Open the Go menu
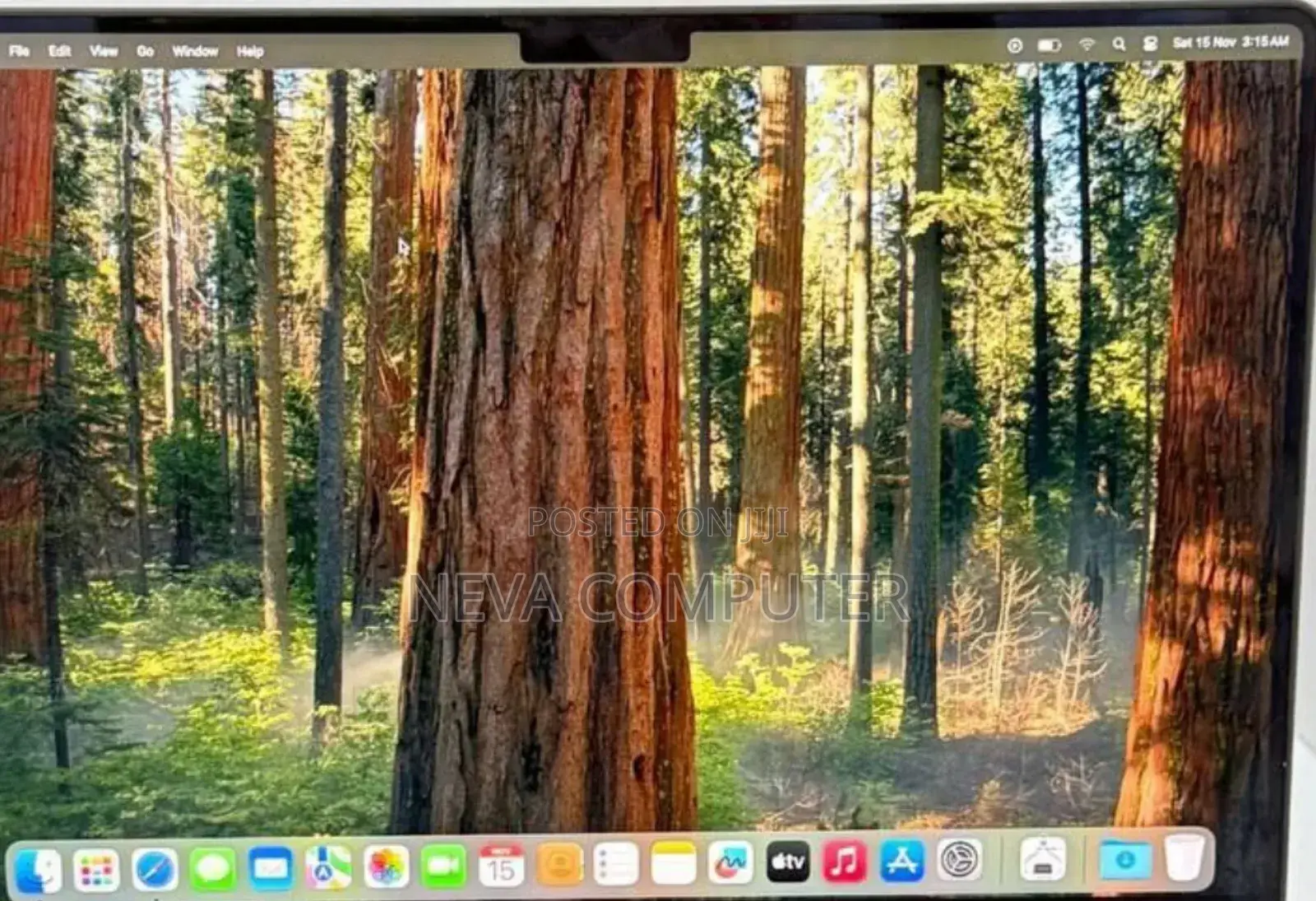 [x=145, y=51]
